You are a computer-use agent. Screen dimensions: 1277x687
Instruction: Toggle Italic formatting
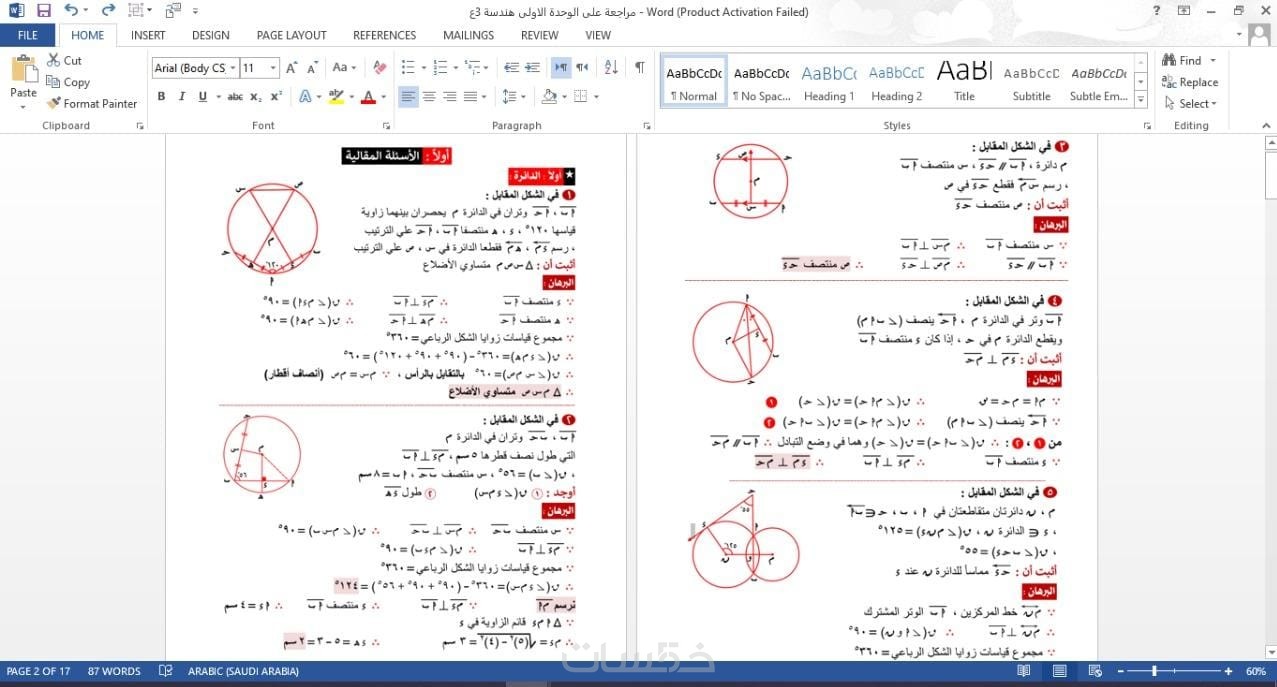[x=182, y=97]
